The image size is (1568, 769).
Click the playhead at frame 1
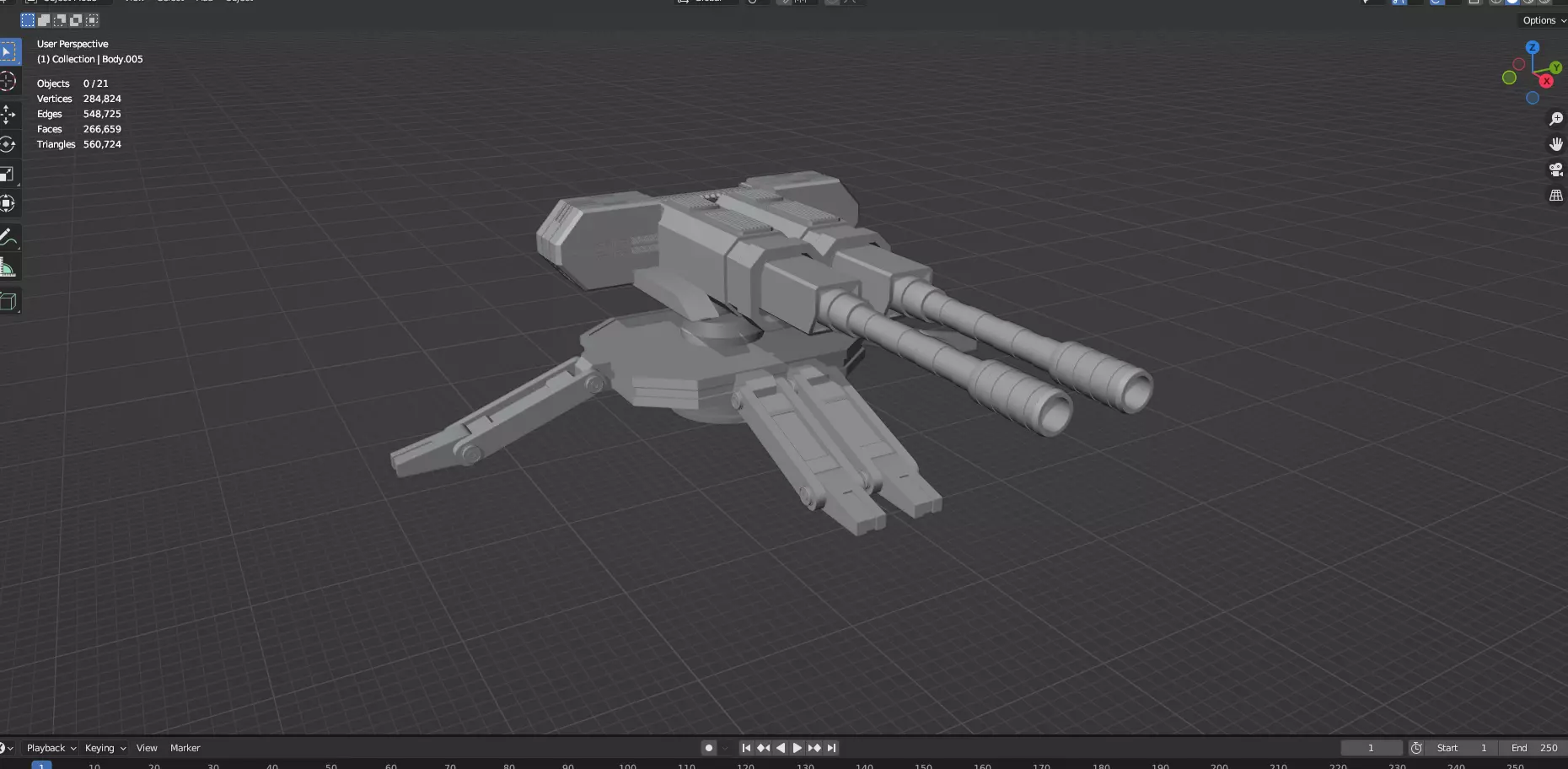(41, 765)
